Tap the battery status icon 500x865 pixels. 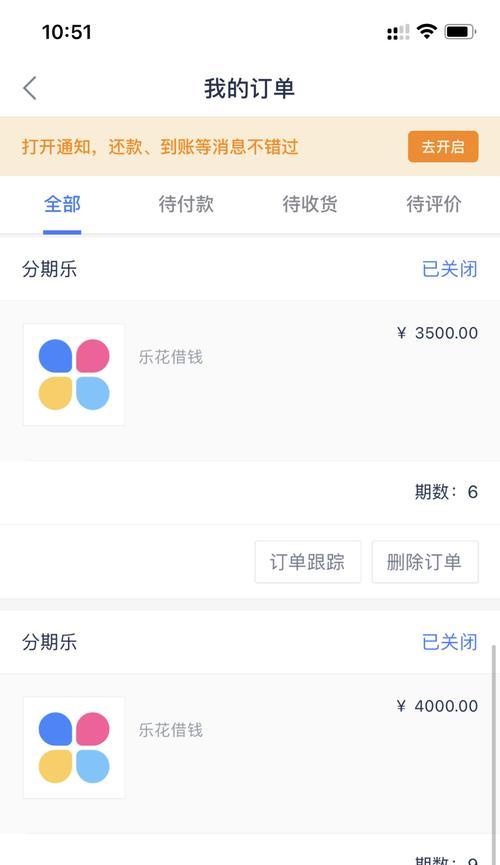tap(460, 31)
